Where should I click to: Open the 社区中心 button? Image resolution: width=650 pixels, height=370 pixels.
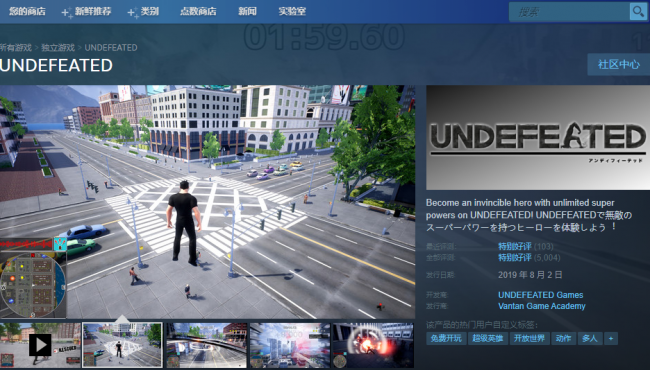pos(618,65)
